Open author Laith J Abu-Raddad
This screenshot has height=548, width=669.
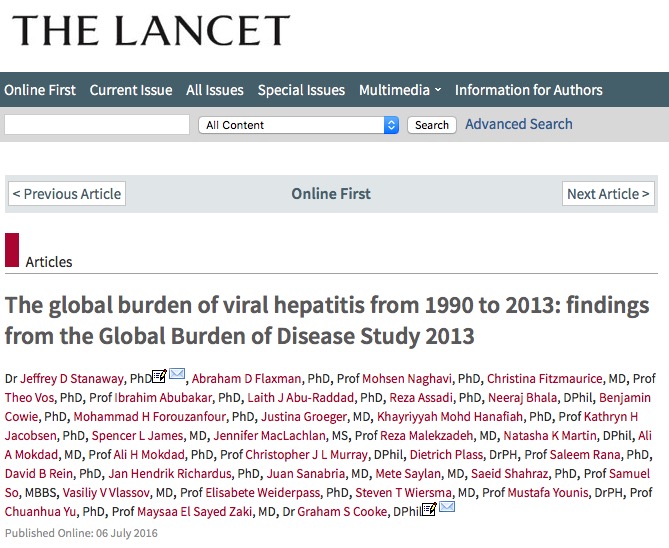click(x=301, y=398)
